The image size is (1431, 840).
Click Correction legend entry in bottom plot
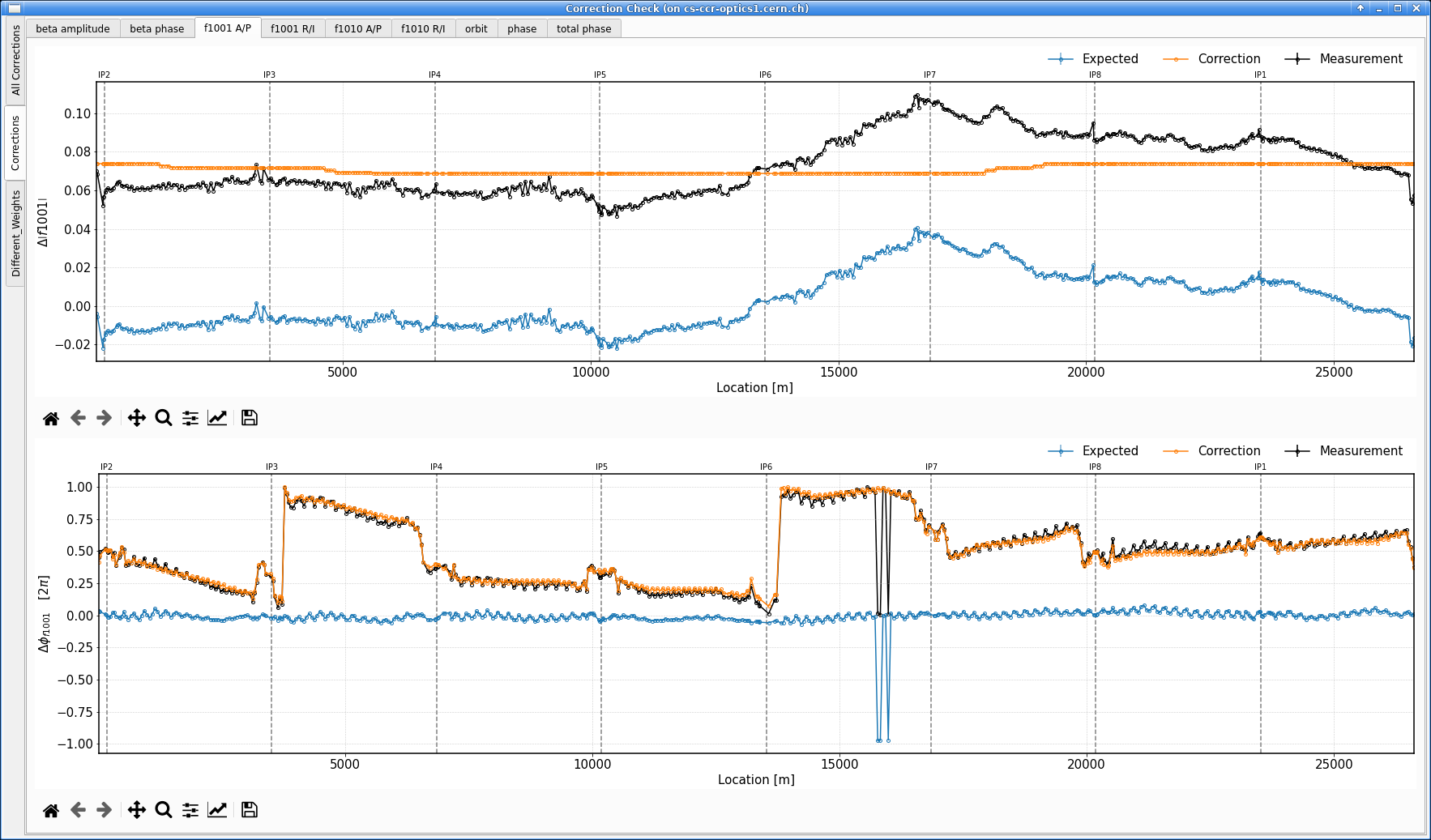(1211, 451)
